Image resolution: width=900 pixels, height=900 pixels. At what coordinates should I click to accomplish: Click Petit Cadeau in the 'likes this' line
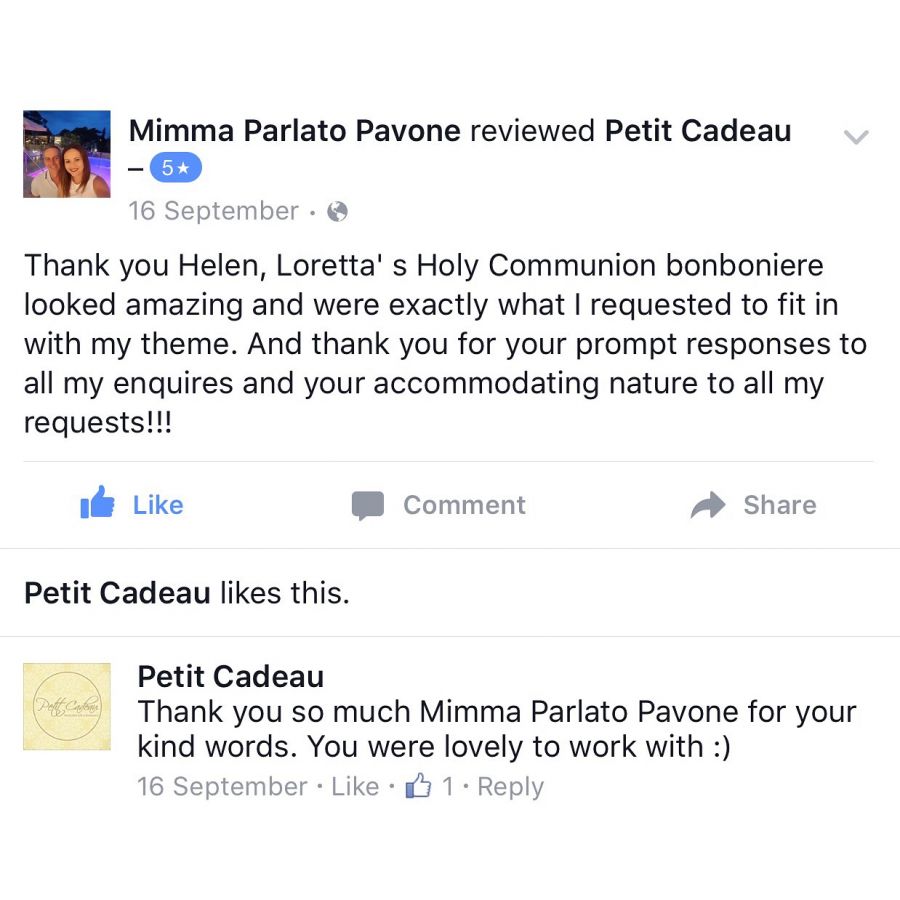tap(117, 593)
